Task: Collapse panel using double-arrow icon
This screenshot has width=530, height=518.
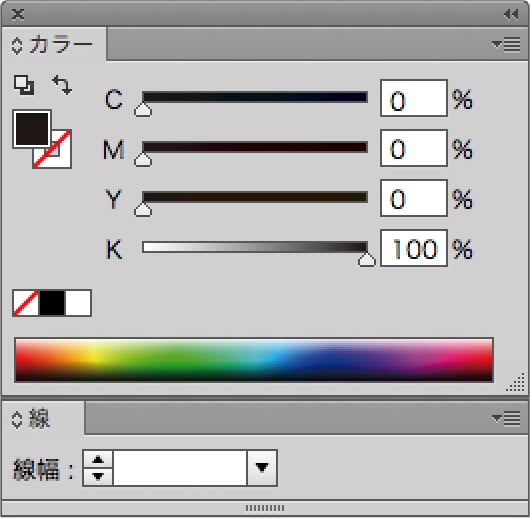Action: click(x=511, y=14)
